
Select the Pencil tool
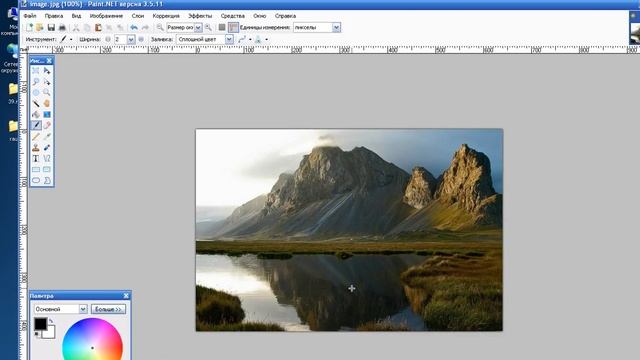point(36,136)
